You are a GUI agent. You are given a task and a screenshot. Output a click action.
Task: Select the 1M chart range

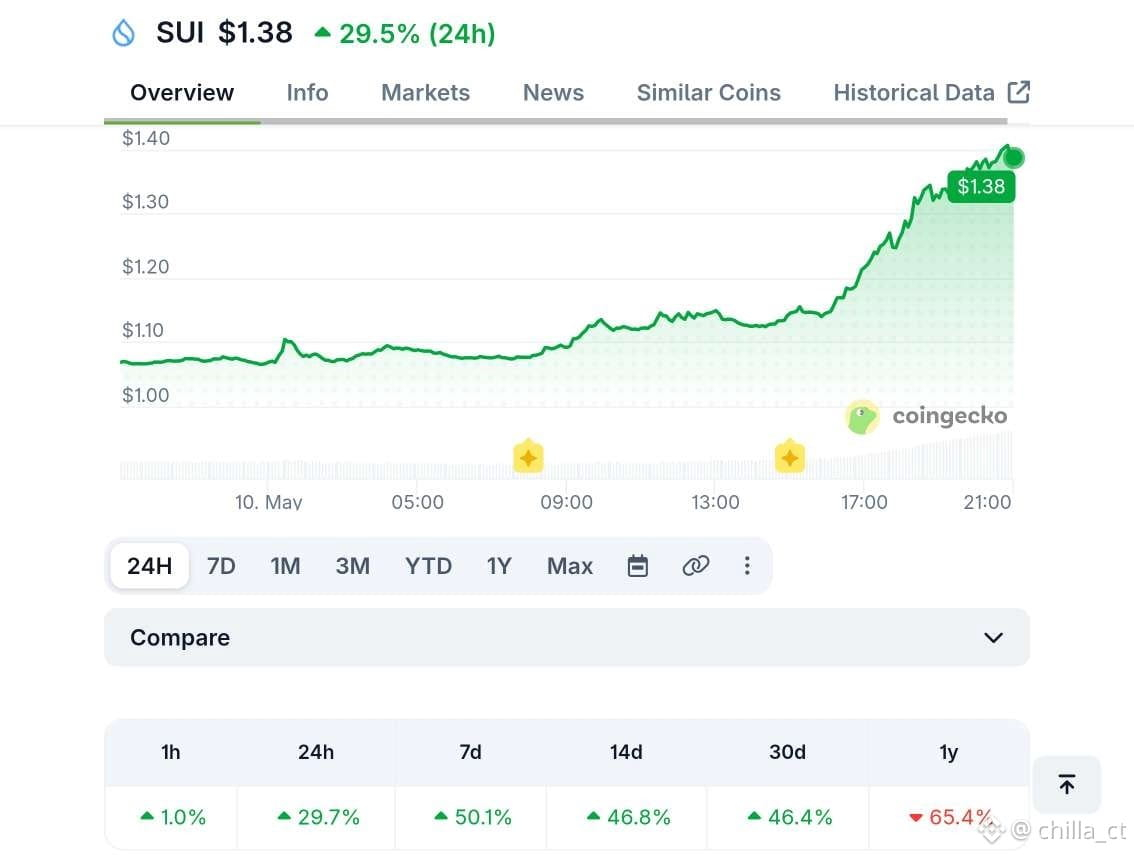click(286, 566)
